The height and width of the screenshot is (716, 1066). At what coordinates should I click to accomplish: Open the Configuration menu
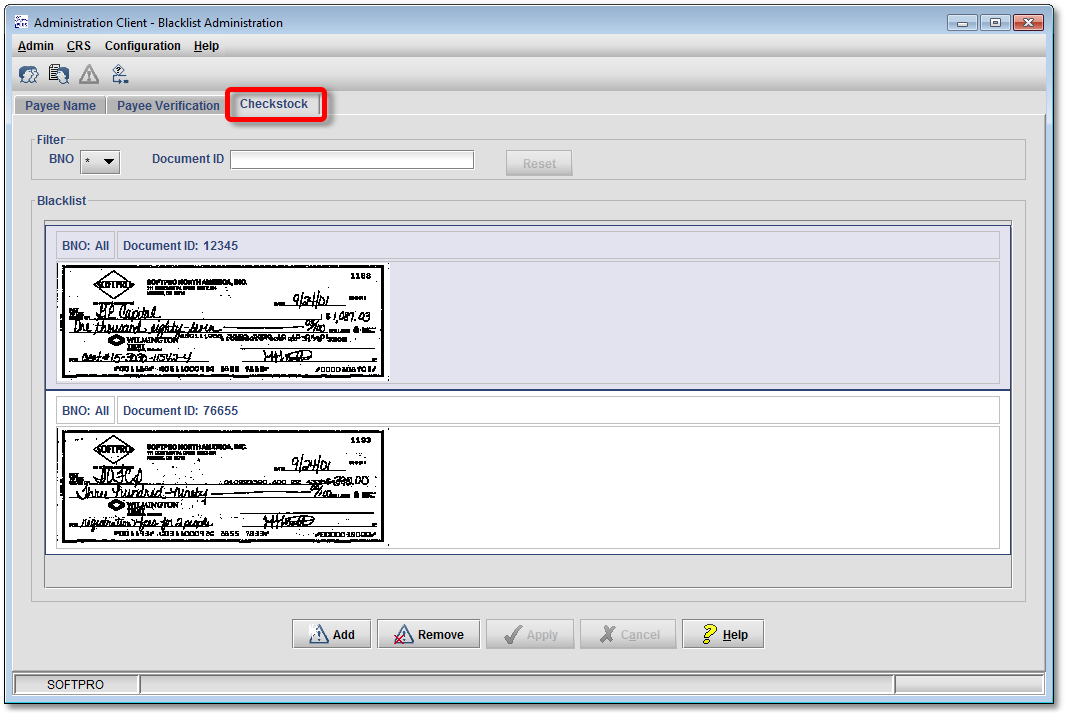coord(143,46)
